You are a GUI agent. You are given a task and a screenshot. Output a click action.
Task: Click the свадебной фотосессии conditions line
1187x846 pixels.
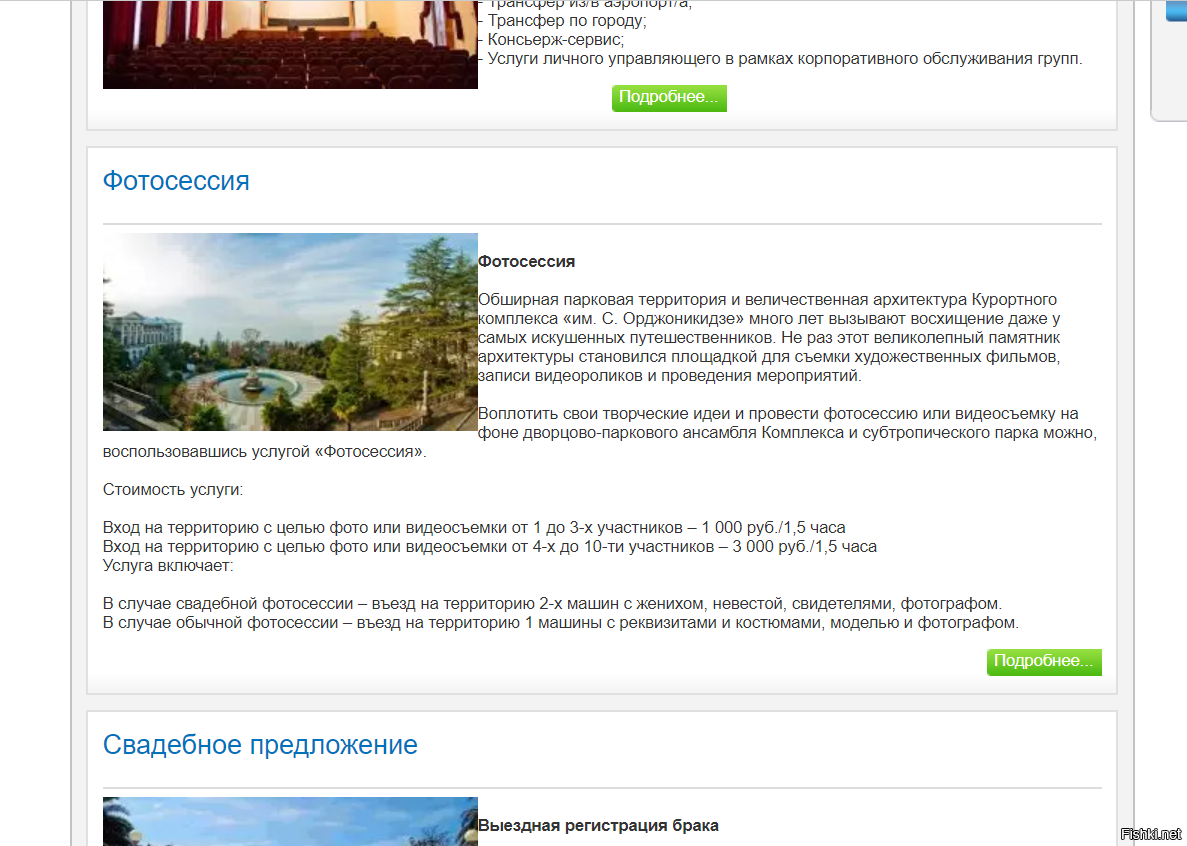coord(552,604)
